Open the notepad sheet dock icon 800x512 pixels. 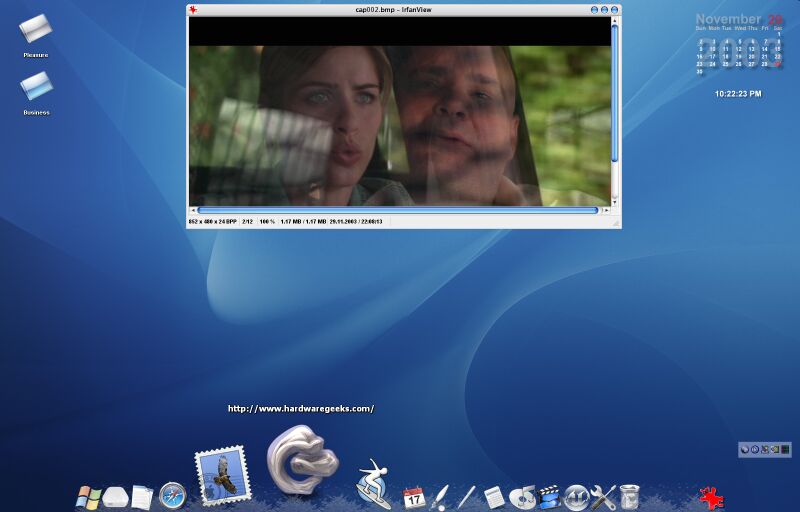(493, 498)
